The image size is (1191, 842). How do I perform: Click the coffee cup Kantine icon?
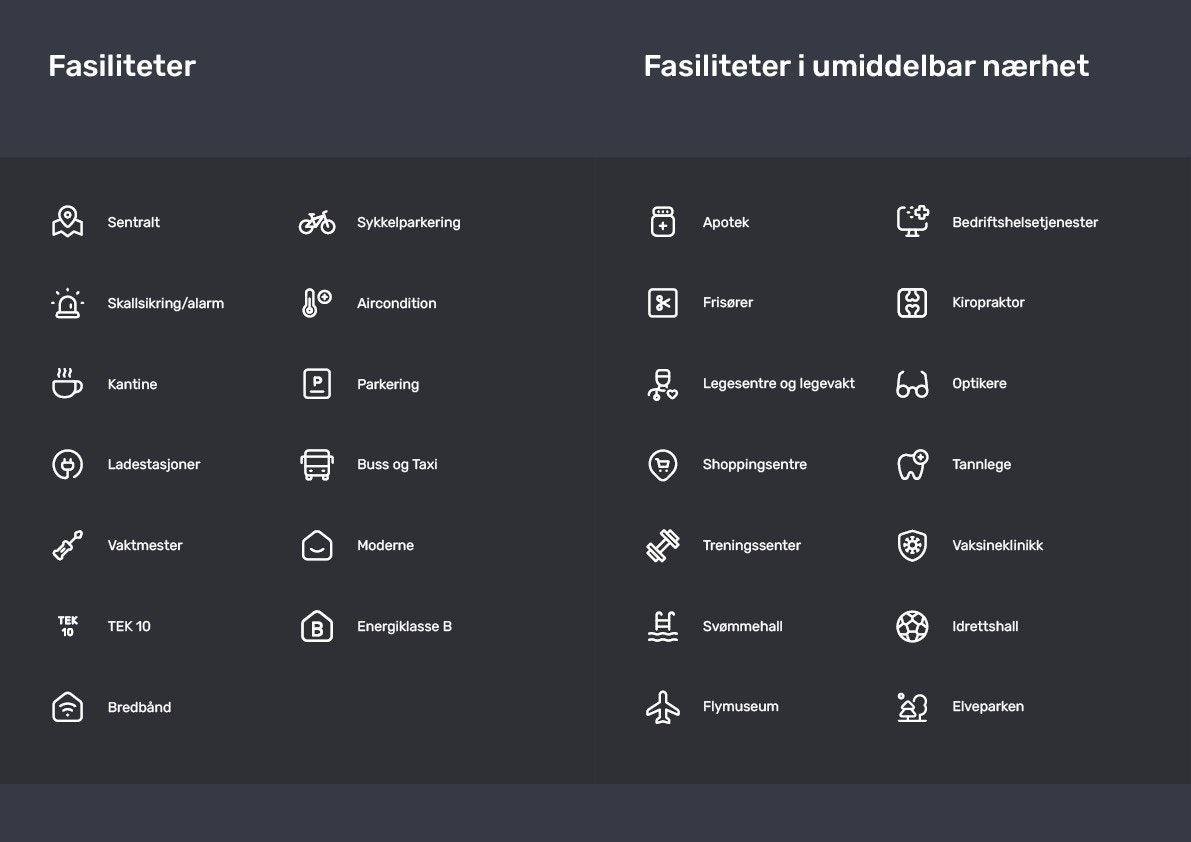(x=68, y=383)
